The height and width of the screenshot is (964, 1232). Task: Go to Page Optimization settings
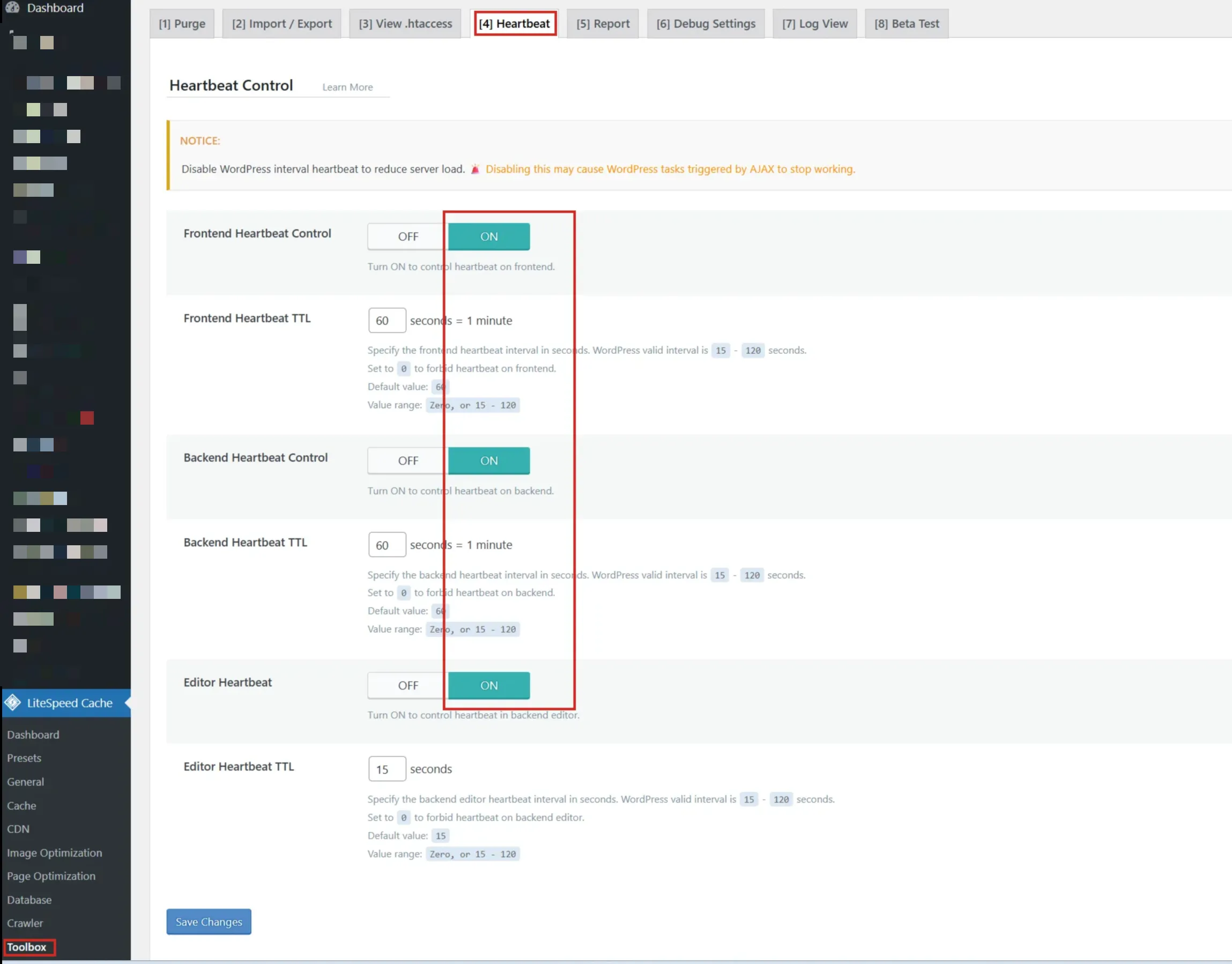coord(51,876)
